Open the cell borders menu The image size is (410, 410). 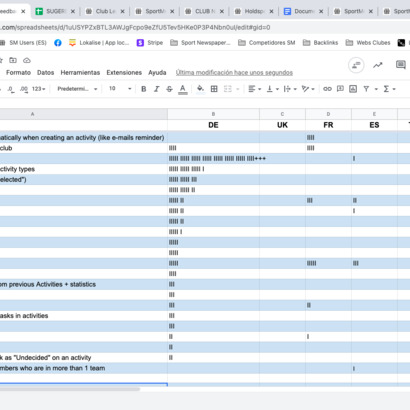(x=214, y=89)
